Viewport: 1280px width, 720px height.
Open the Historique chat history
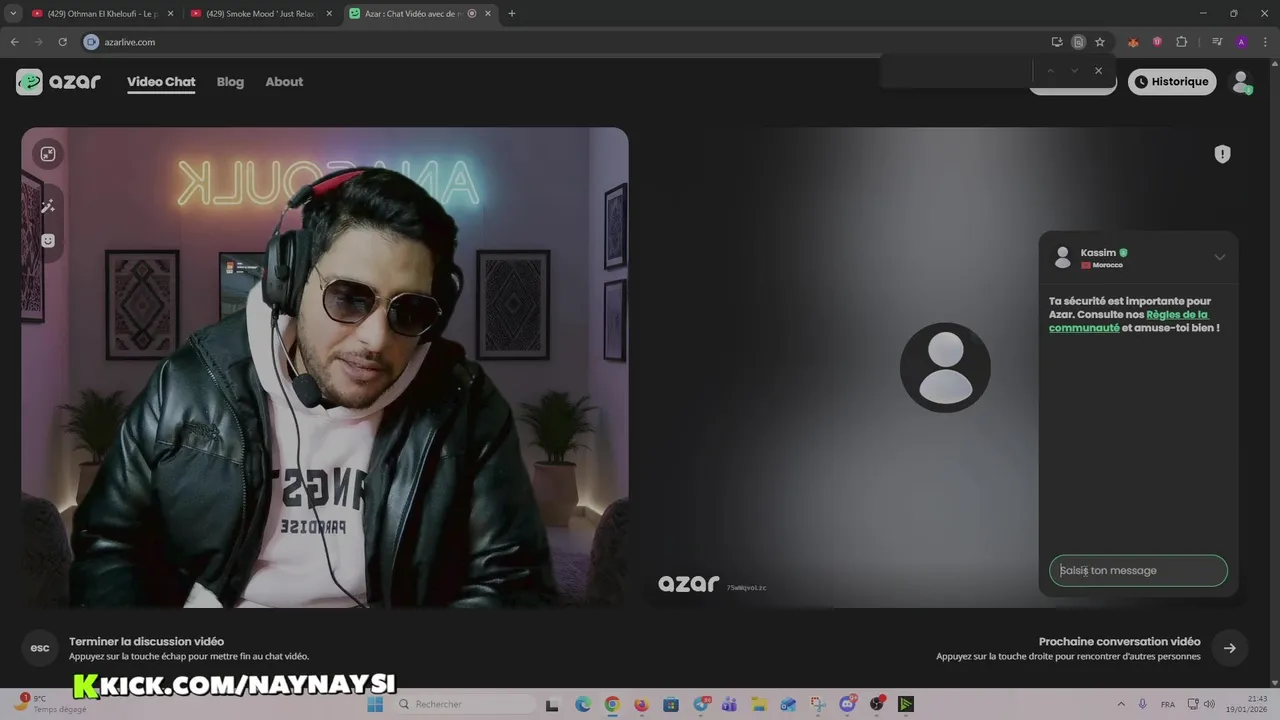coord(1172,82)
